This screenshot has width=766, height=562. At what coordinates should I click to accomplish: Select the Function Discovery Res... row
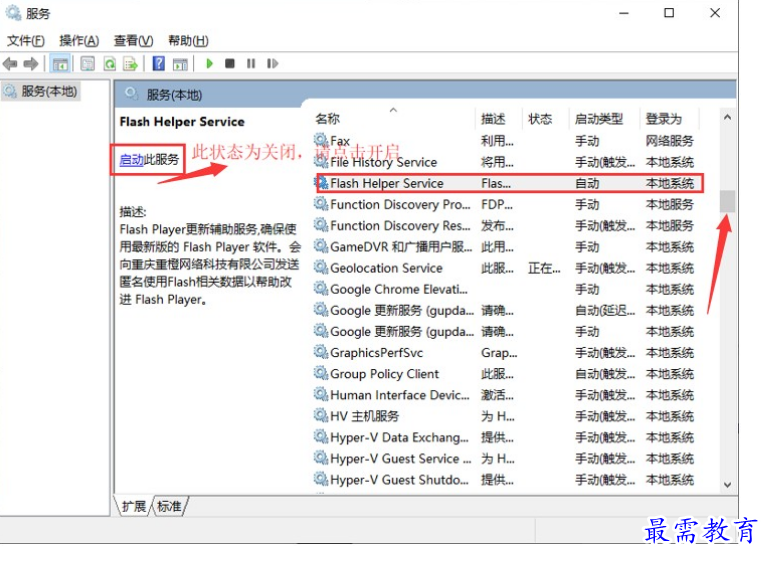(506, 226)
